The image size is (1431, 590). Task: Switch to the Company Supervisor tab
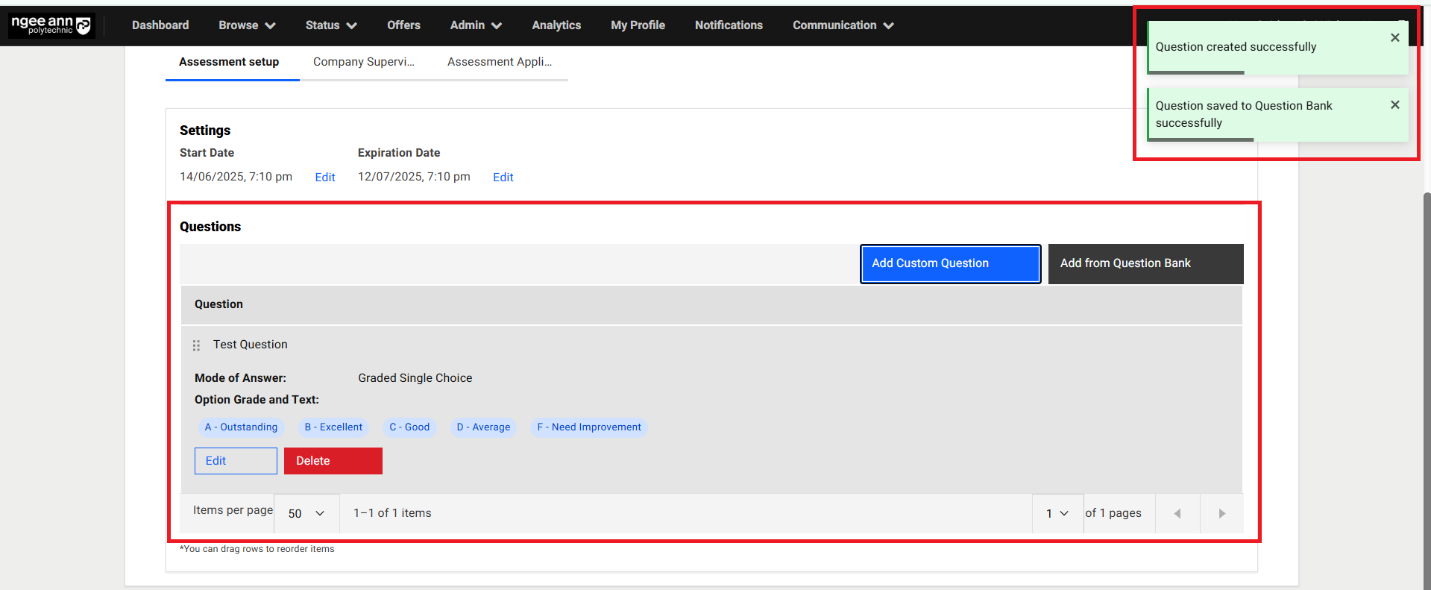pos(364,62)
